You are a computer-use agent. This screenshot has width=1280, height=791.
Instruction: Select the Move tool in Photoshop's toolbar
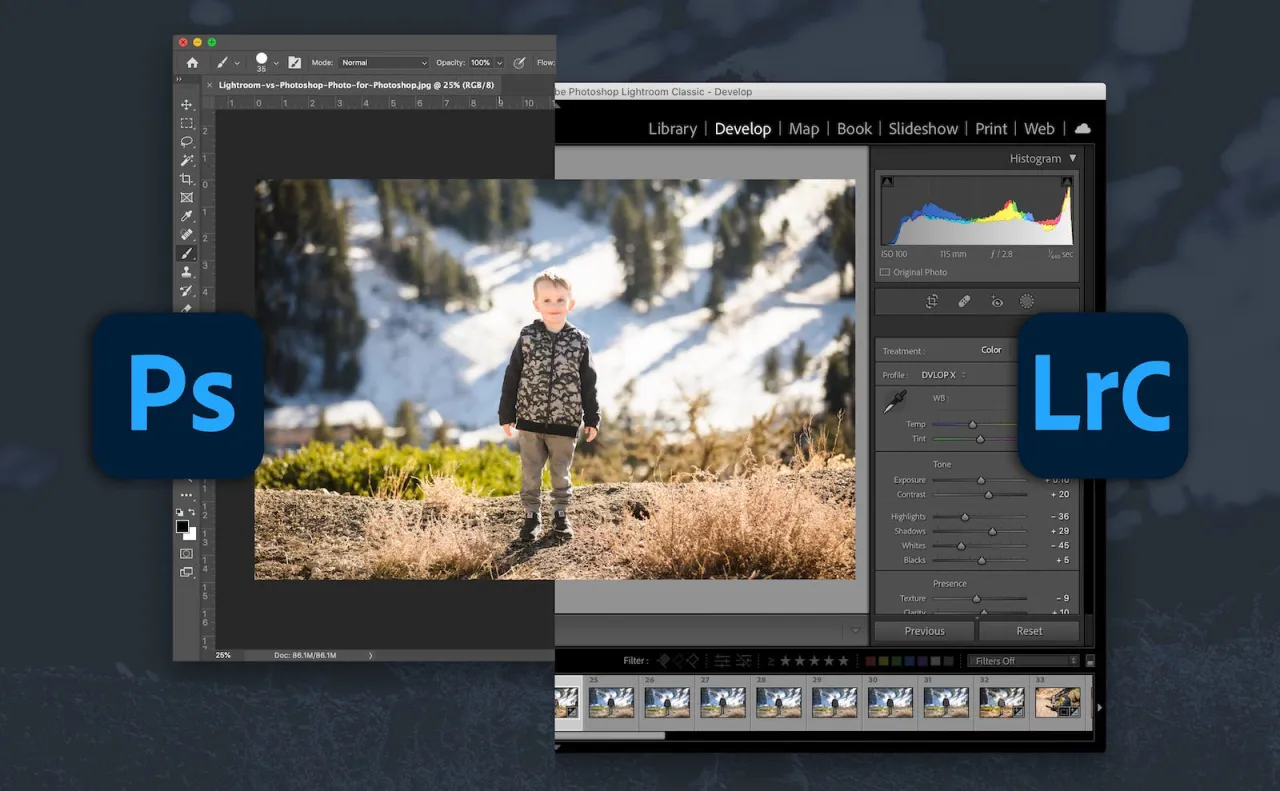[x=186, y=104]
